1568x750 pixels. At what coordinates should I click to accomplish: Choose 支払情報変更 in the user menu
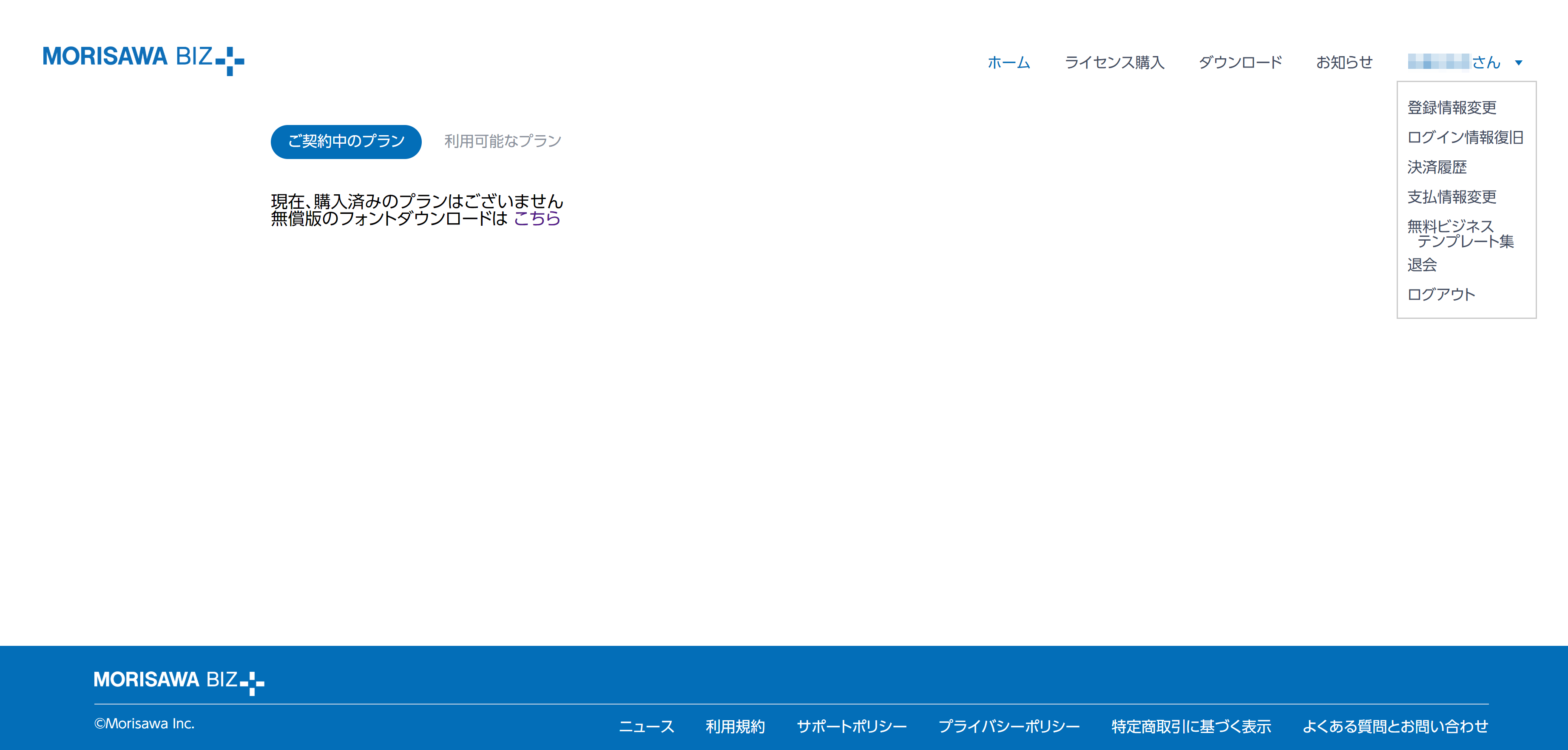tap(1452, 196)
